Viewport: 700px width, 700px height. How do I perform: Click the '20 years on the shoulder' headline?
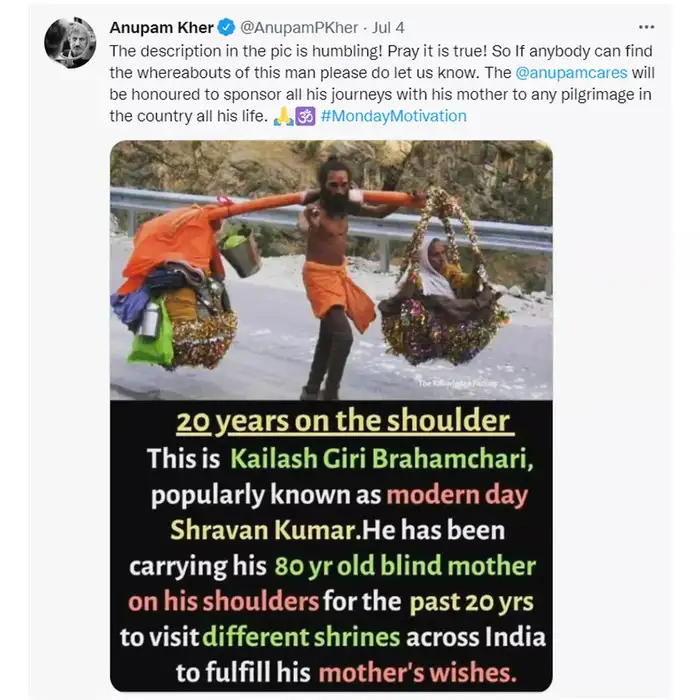343,421
